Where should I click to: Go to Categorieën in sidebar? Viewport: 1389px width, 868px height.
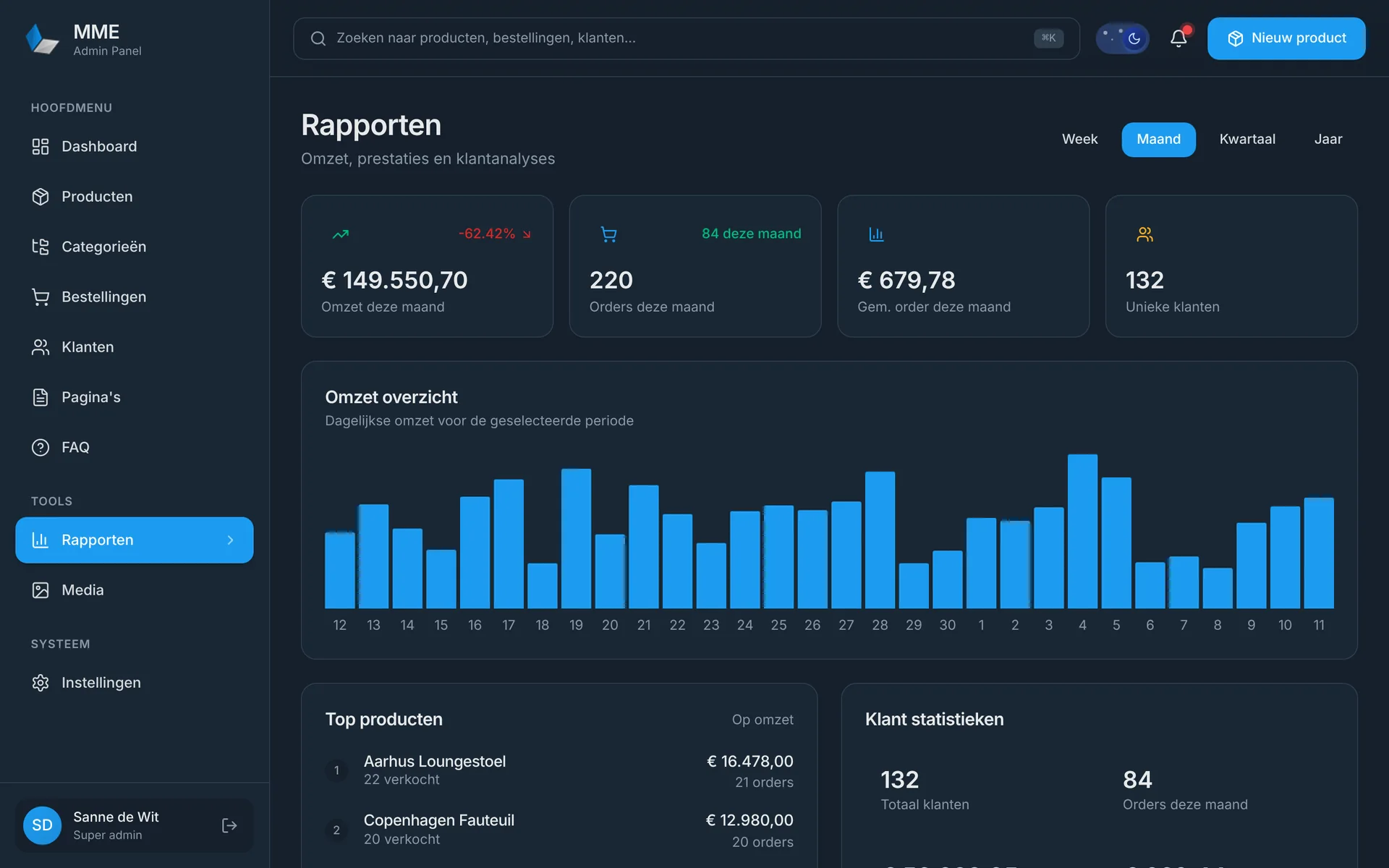tap(135, 247)
